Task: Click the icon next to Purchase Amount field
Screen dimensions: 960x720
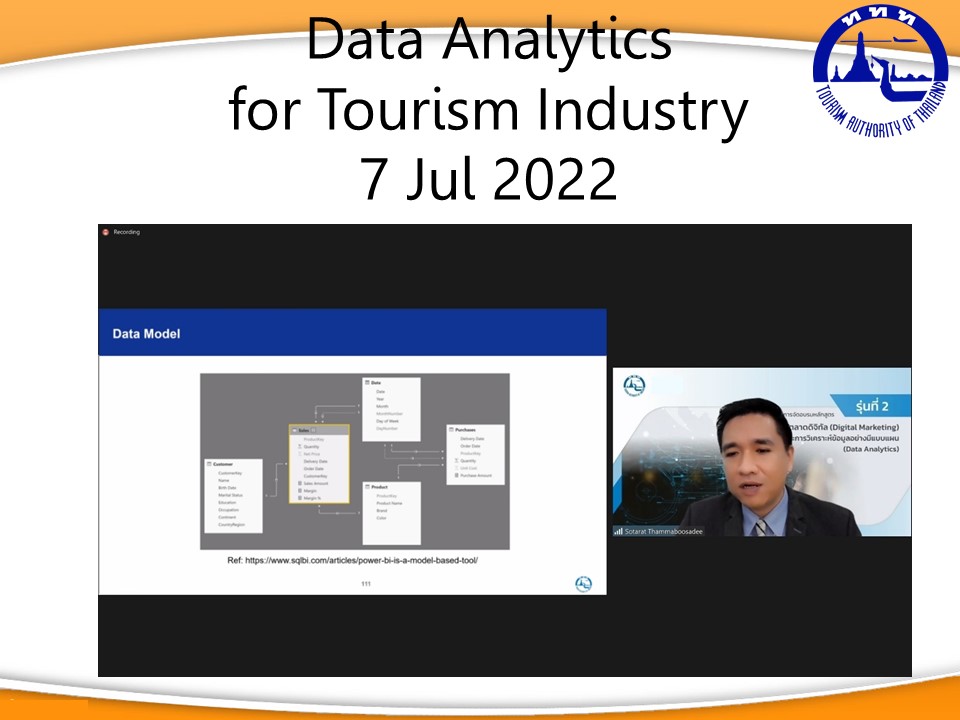Action: [x=455, y=475]
